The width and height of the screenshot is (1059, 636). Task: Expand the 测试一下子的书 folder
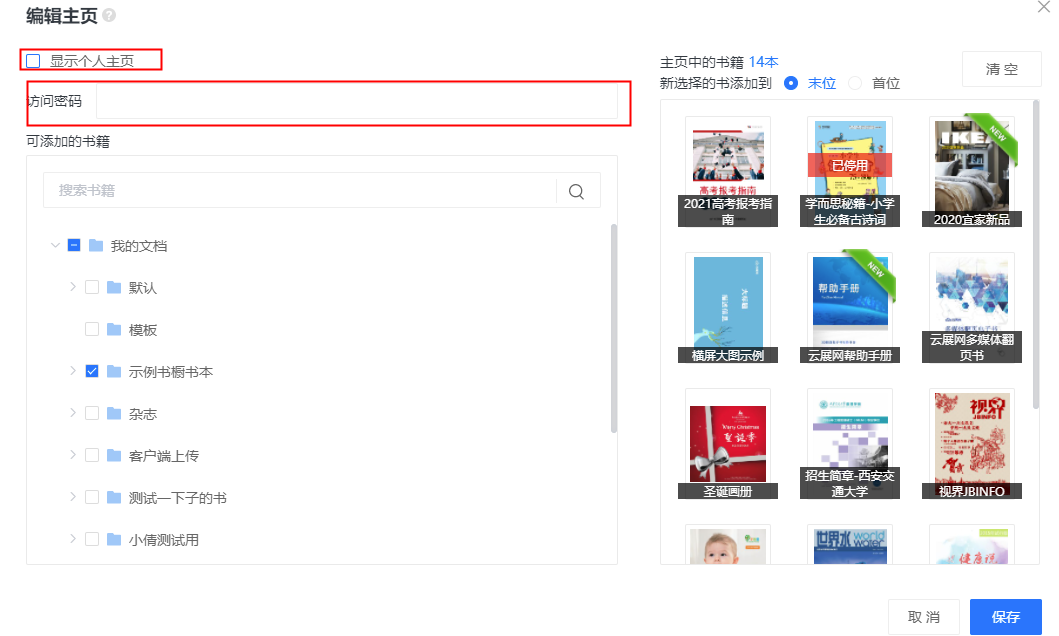pos(73,497)
